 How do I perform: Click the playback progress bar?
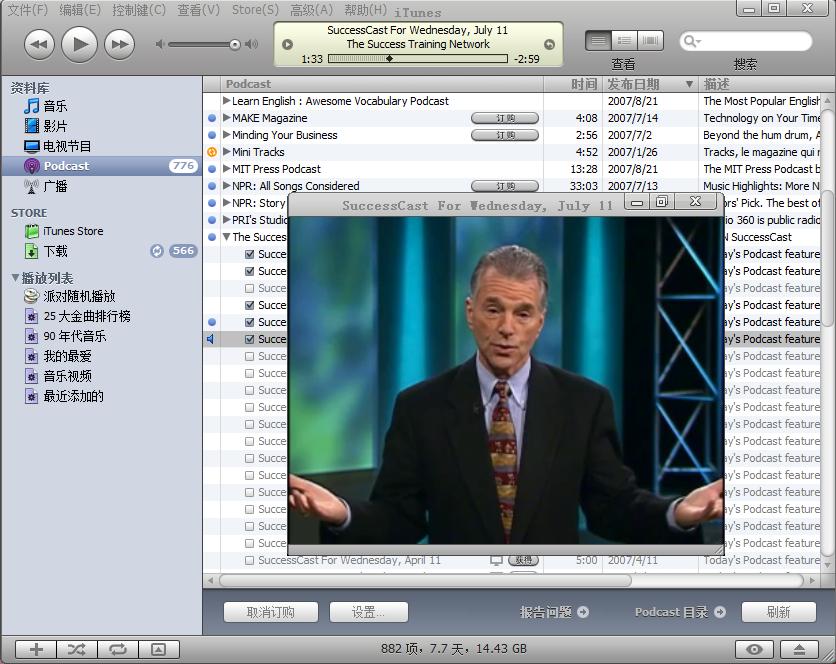[417, 59]
